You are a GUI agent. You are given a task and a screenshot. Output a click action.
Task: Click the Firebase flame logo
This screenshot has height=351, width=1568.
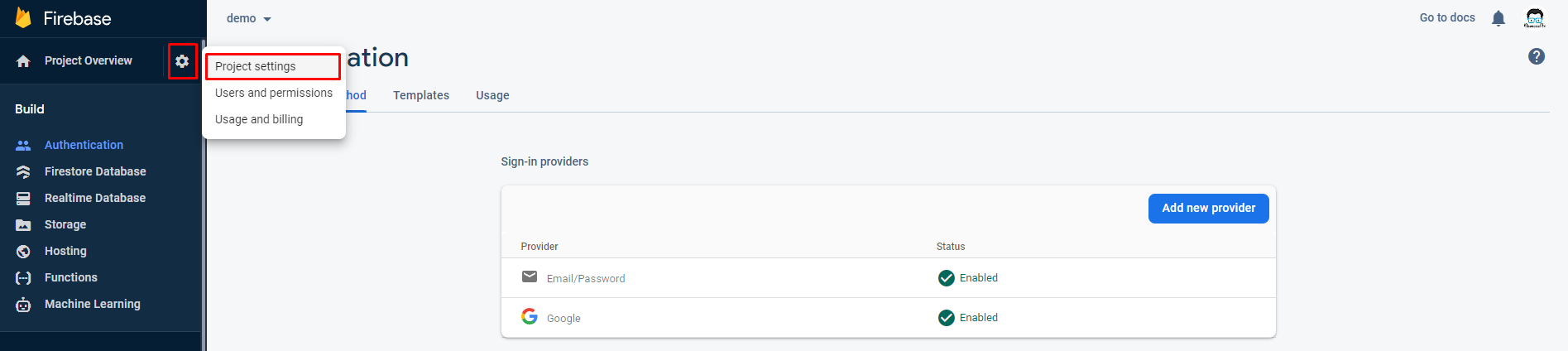pos(24,17)
